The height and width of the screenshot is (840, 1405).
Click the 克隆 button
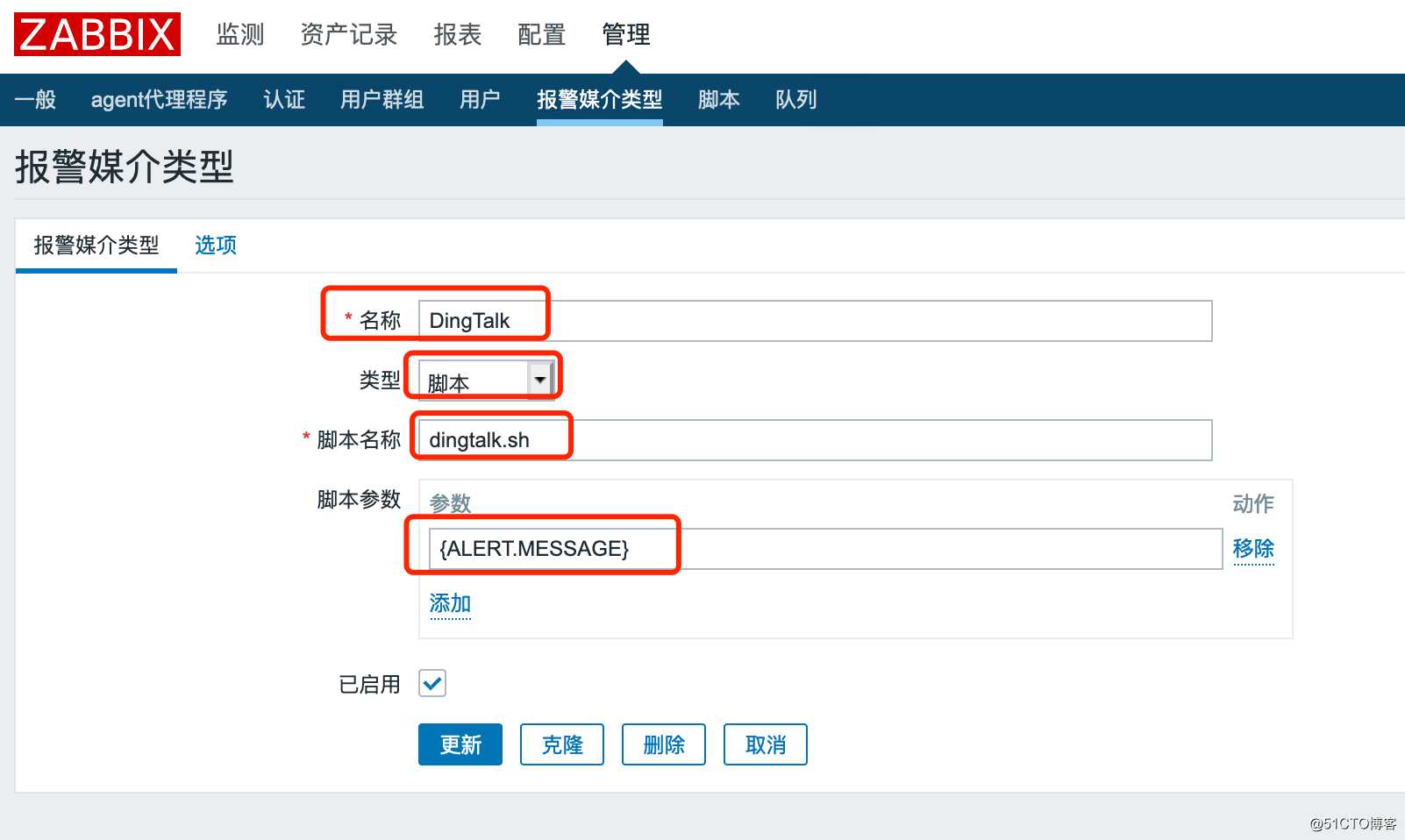tap(562, 744)
